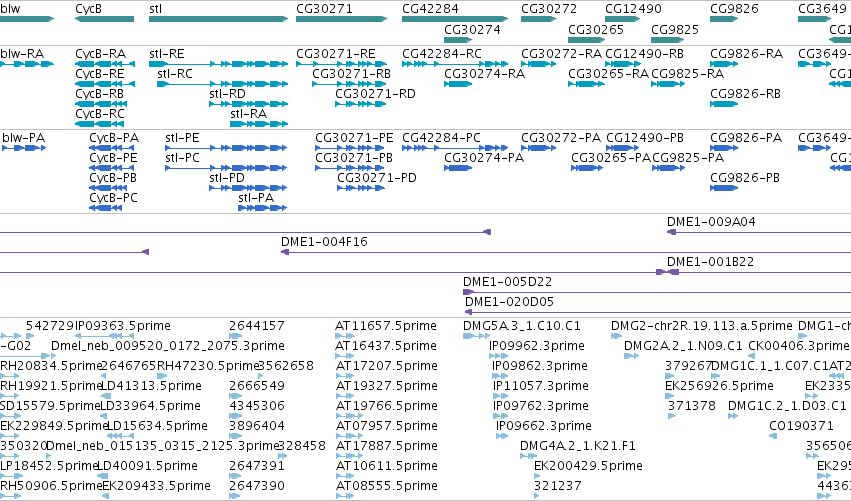Viewport: 851px width, 501px height.
Task: Select the CycB-RB transcript label
Action: pyautogui.click(x=100, y=94)
